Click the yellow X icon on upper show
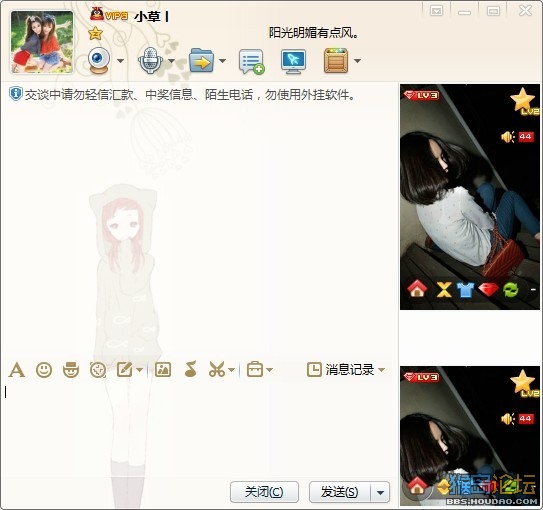The height and width of the screenshot is (510, 543). coord(444,289)
